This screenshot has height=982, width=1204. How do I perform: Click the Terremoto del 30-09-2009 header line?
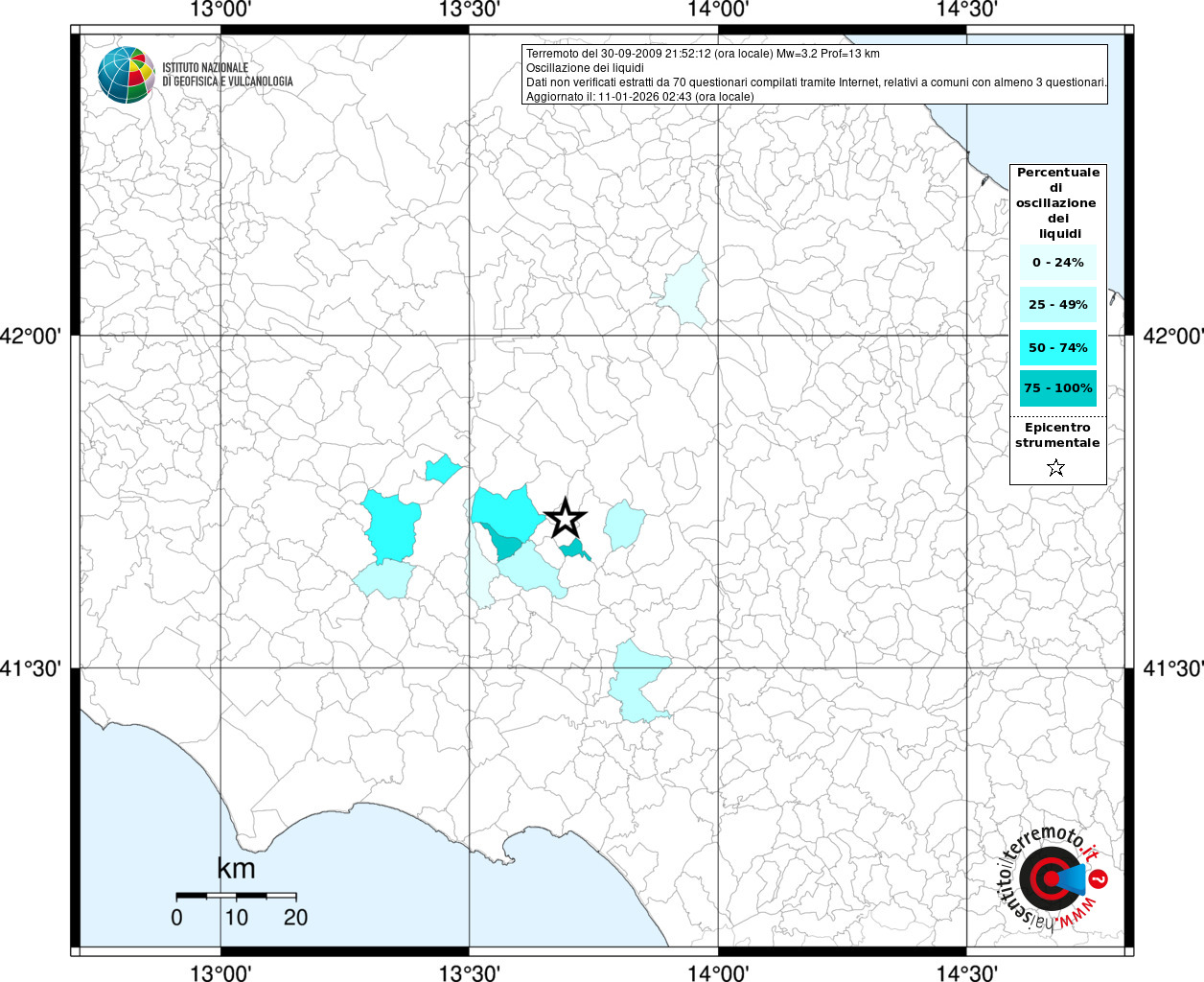(703, 54)
